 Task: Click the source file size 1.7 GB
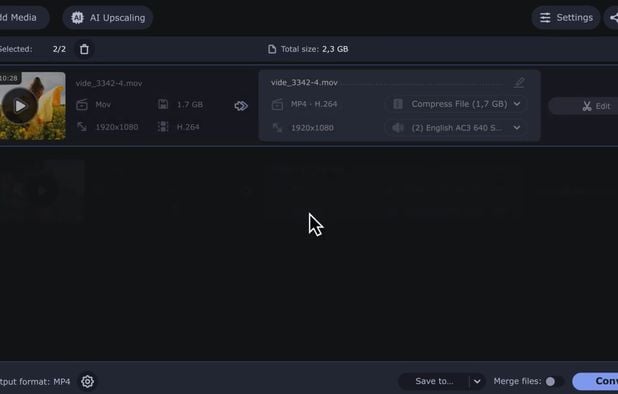[x=190, y=104]
